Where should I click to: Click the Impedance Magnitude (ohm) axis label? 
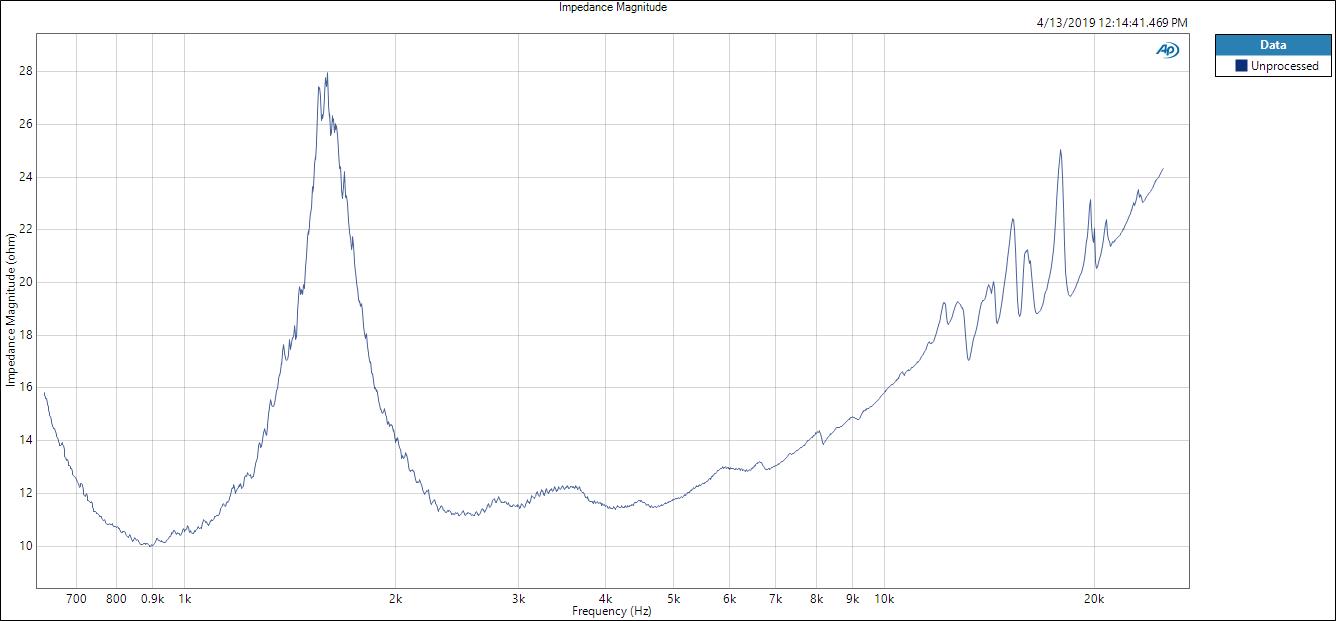click(11, 310)
